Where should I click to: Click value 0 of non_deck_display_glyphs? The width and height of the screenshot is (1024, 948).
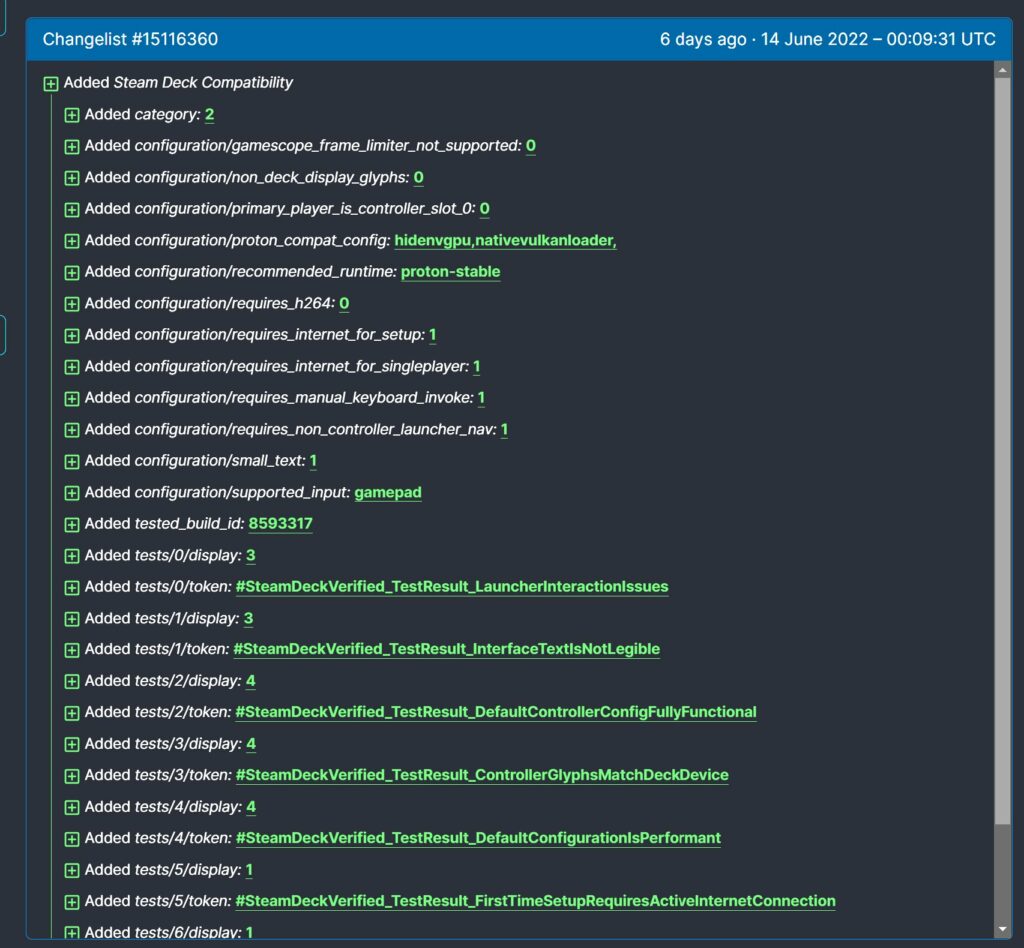pos(419,178)
